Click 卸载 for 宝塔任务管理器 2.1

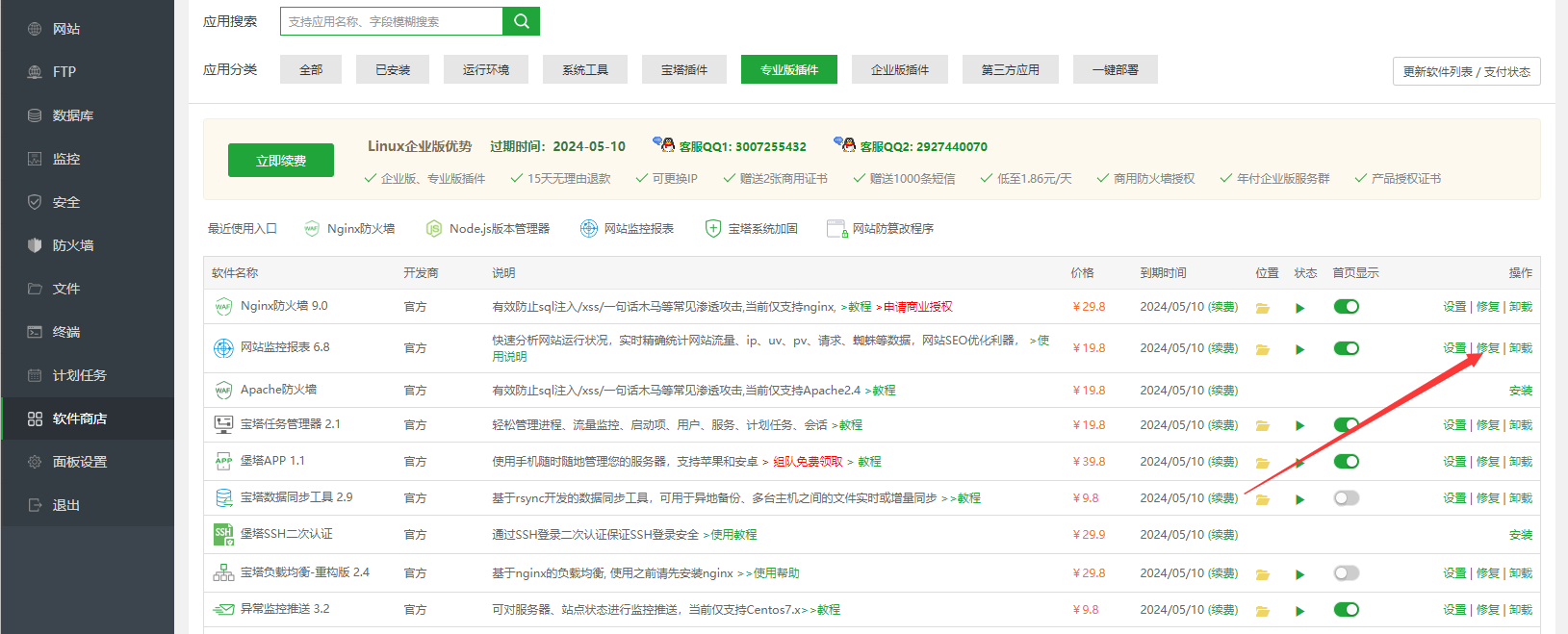(x=1521, y=425)
